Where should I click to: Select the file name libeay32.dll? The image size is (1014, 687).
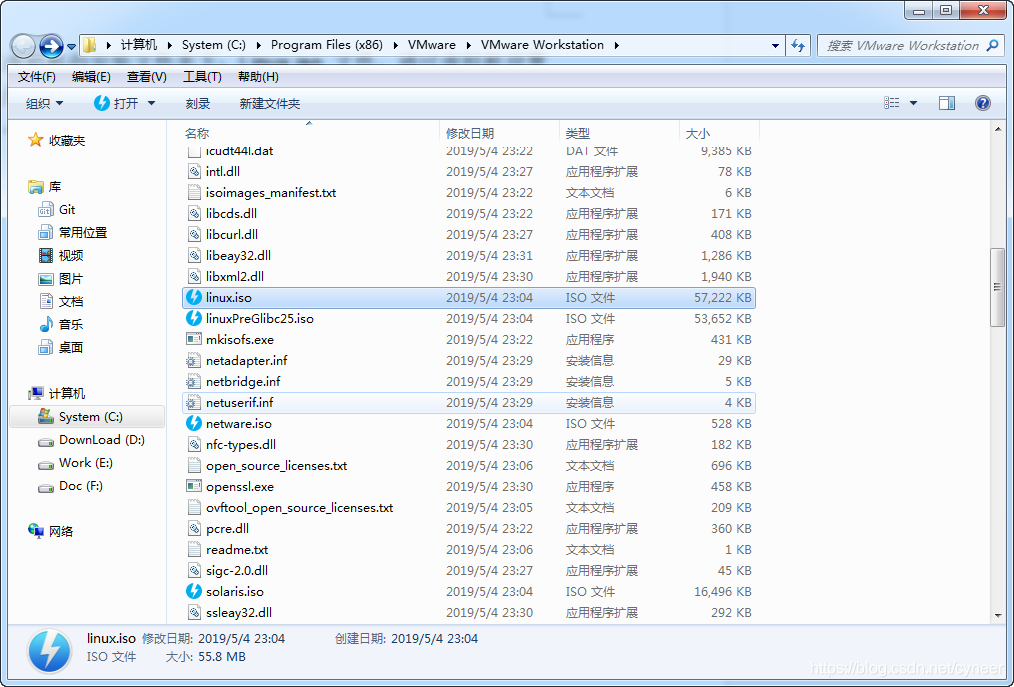[238, 256]
